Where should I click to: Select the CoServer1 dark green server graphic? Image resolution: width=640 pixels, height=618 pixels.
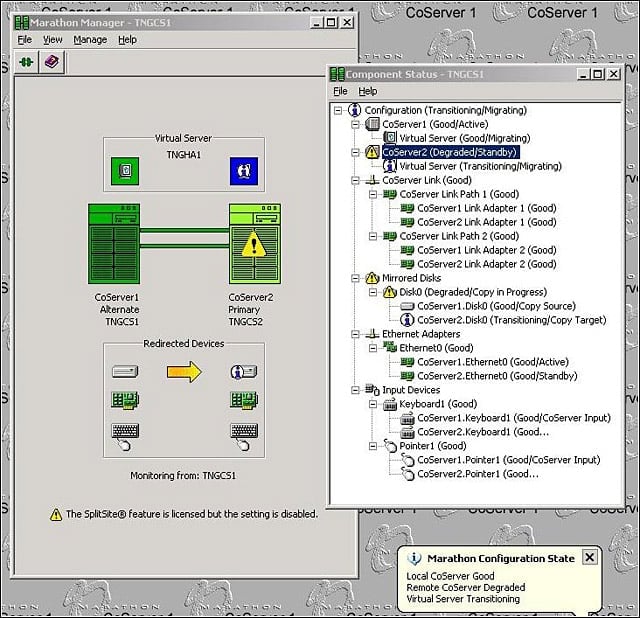114,244
